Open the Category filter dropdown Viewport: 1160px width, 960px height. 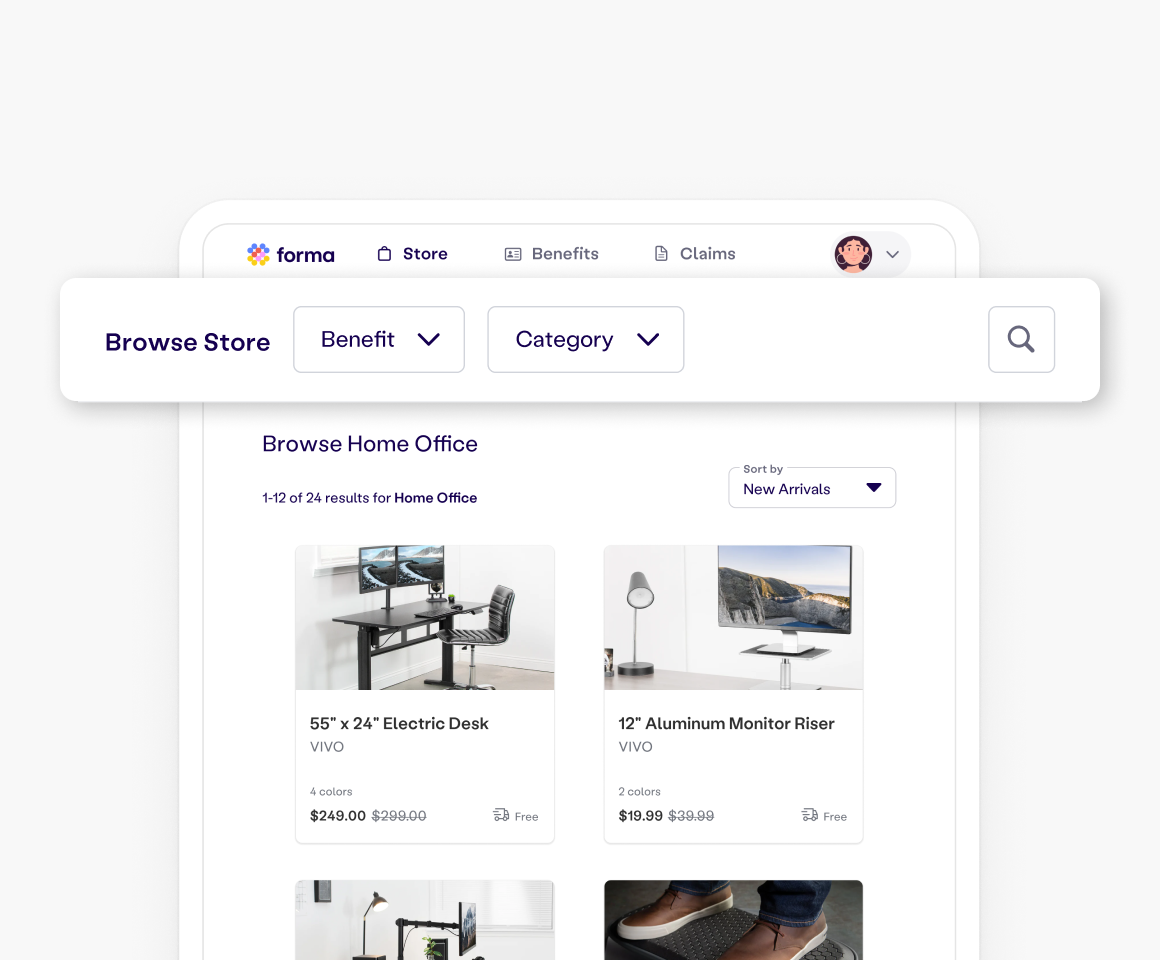coord(586,339)
